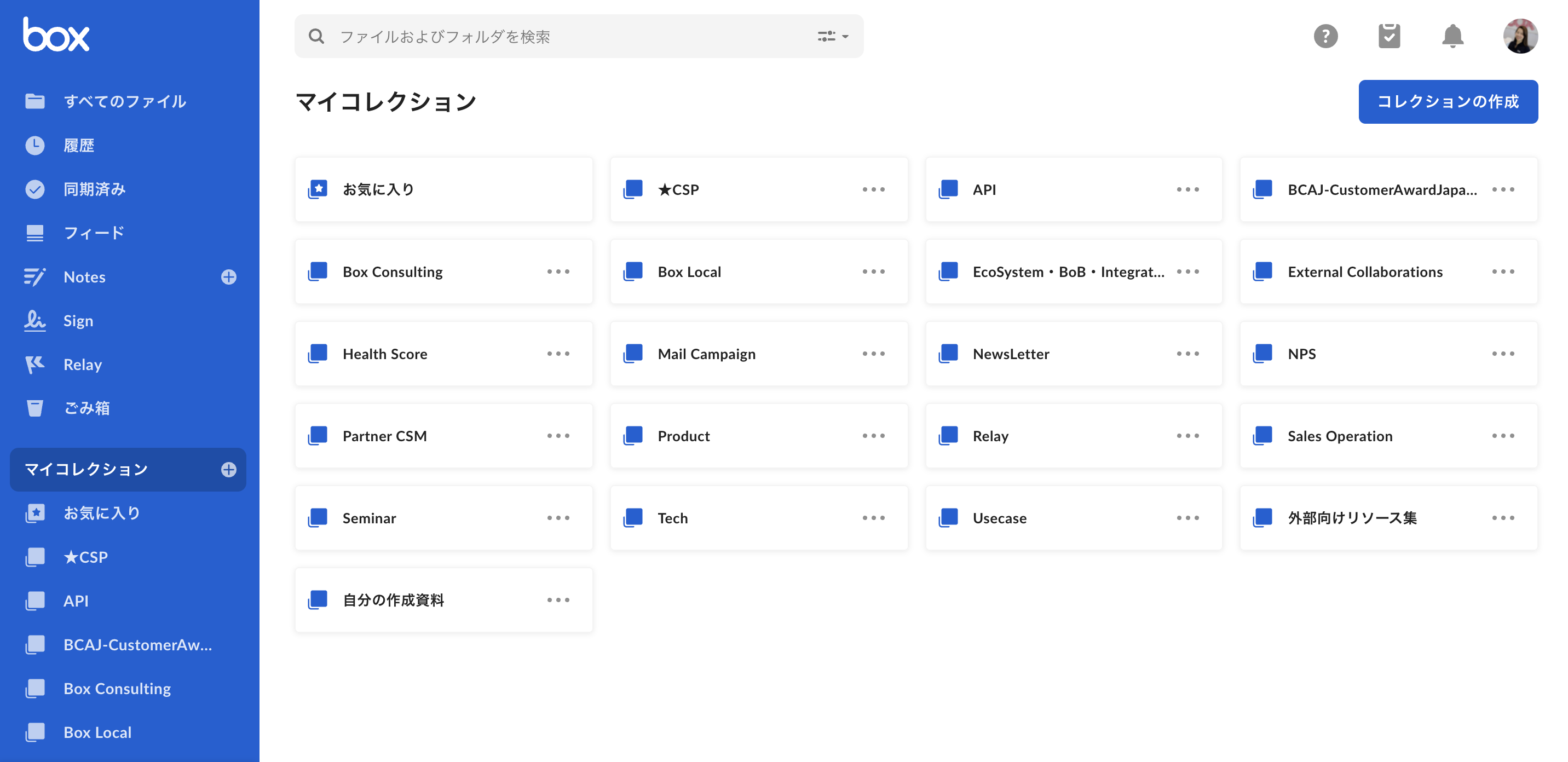
Task: Click the file and folder search field
Action: tap(548, 37)
